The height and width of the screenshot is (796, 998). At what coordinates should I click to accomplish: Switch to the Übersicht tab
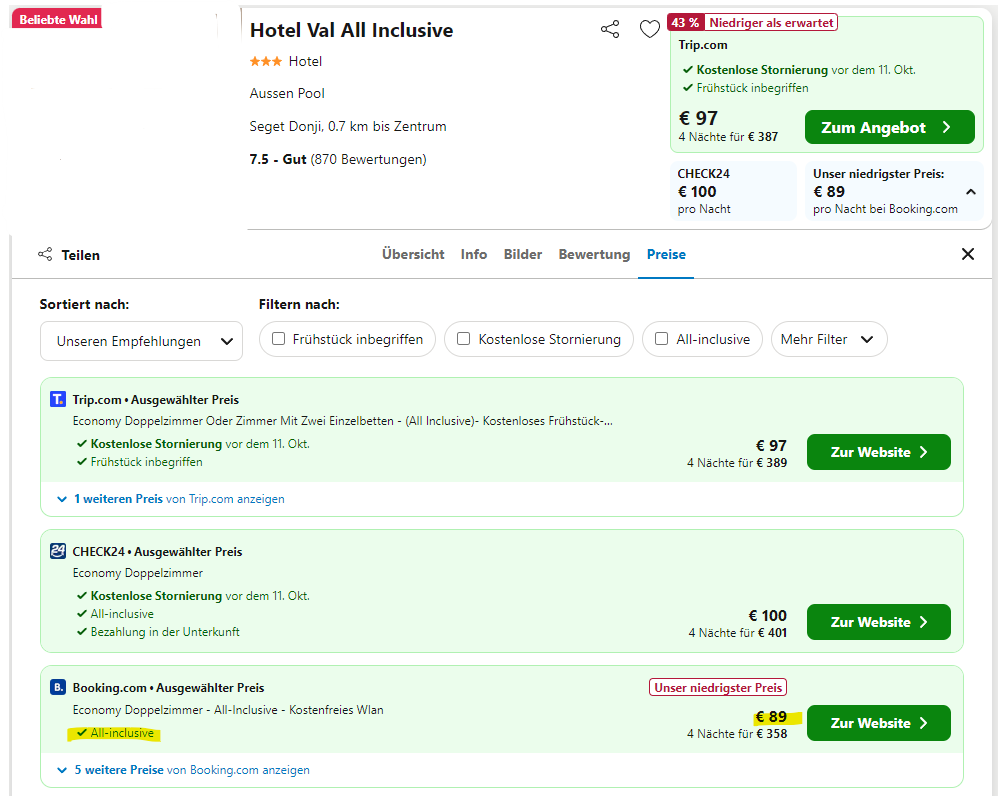tap(413, 255)
